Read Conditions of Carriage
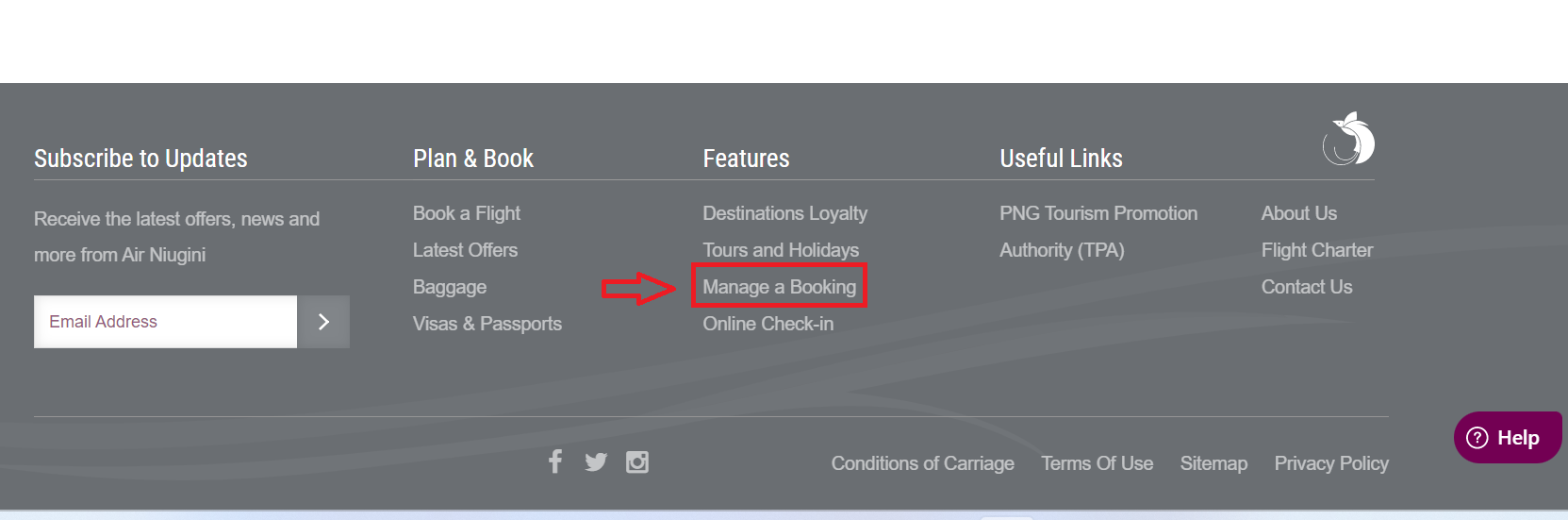Viewport: 1568px width, 520px height. [x=922, y=463]
